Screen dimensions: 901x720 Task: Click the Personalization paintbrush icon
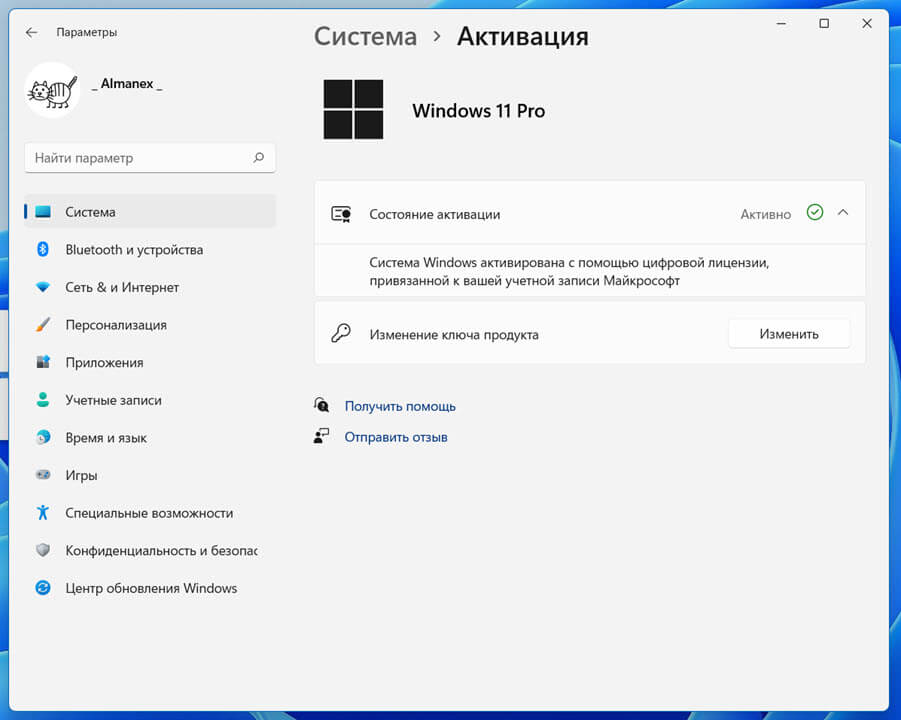(x=43, y=325)
